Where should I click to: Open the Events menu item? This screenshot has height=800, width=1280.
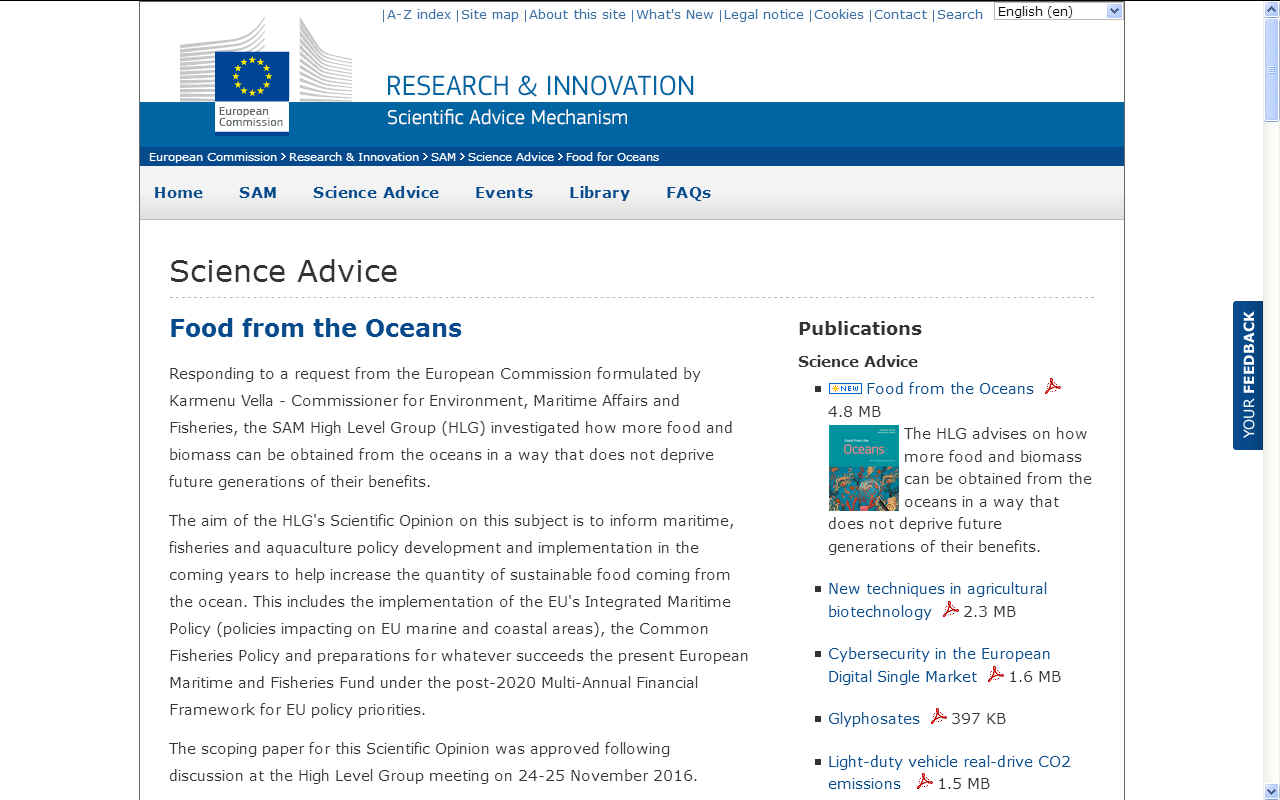[504, 193]
